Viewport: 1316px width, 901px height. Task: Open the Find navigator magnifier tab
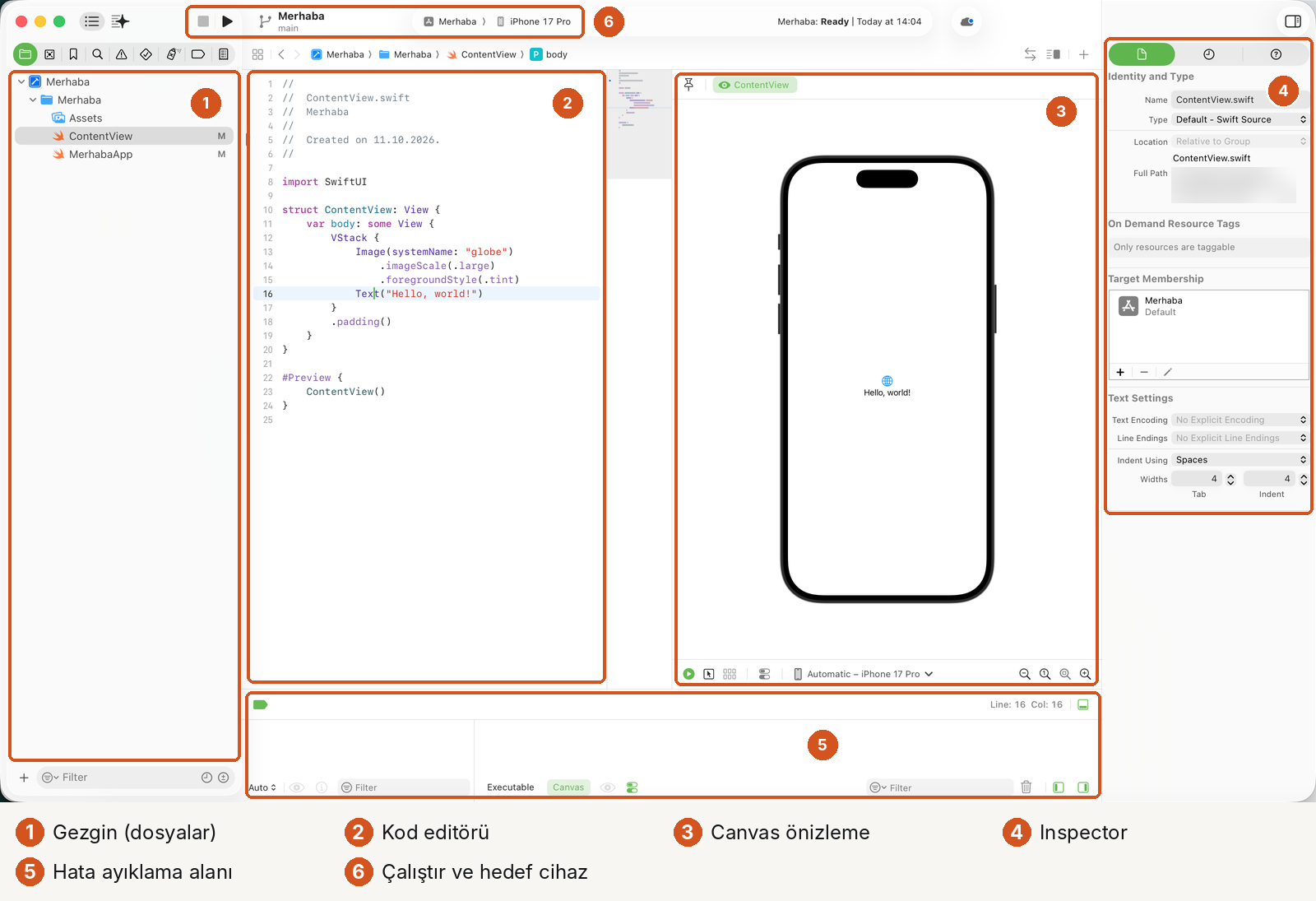tap(97, 54)
